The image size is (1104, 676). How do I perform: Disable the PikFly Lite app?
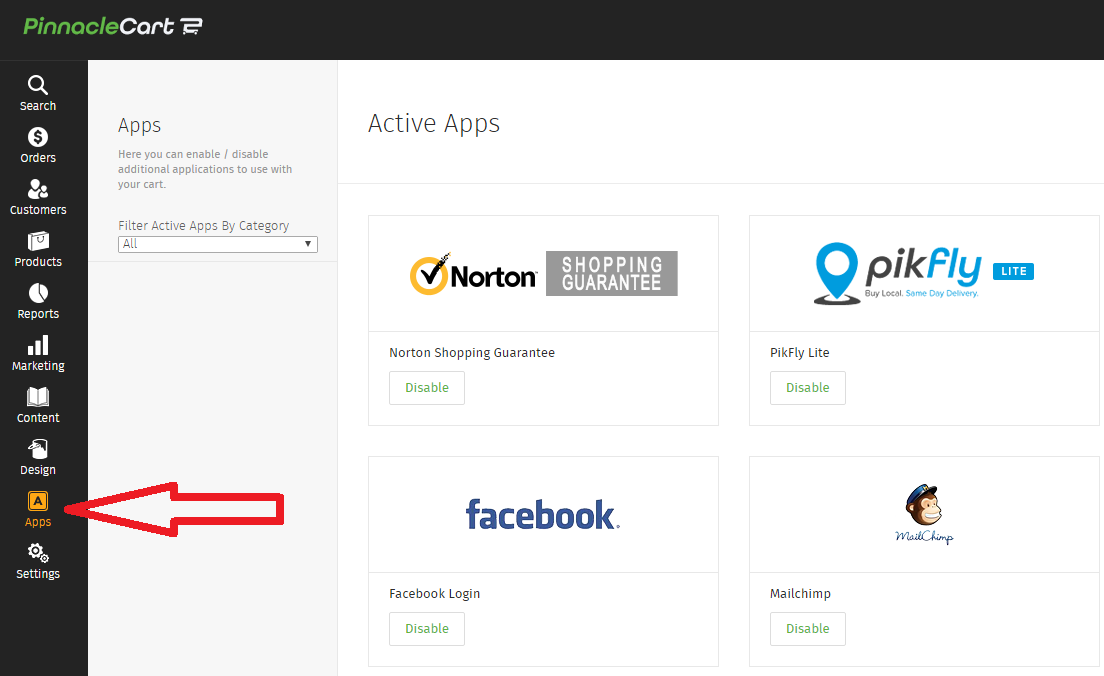click(x=808, y=388)
